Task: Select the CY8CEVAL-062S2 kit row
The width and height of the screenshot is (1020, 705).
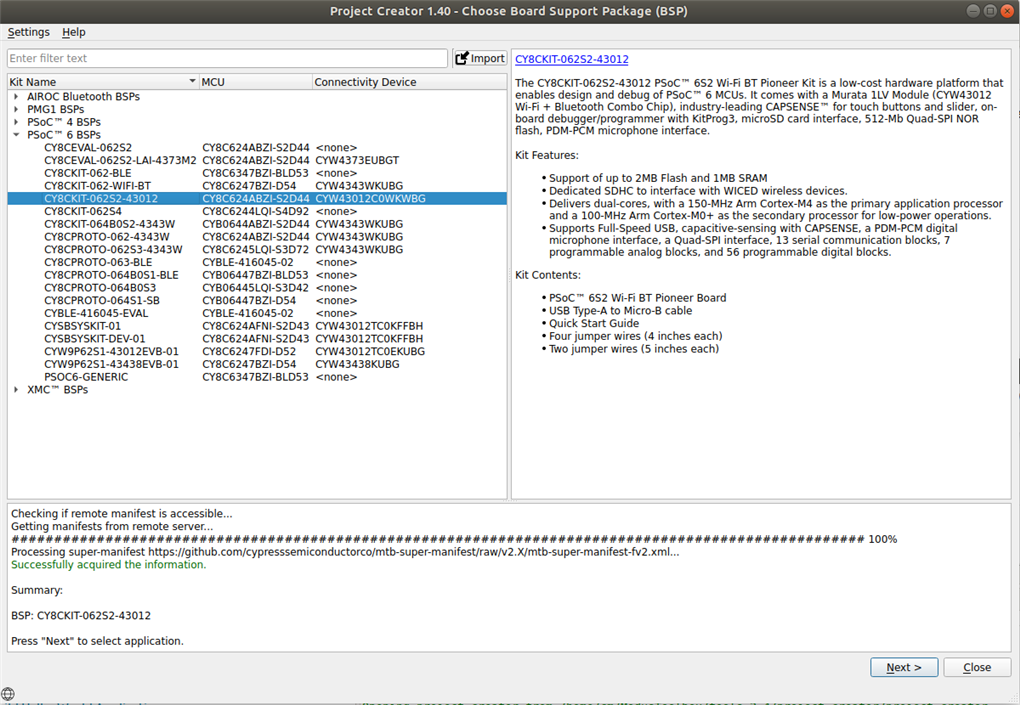Action: (257, 148)
